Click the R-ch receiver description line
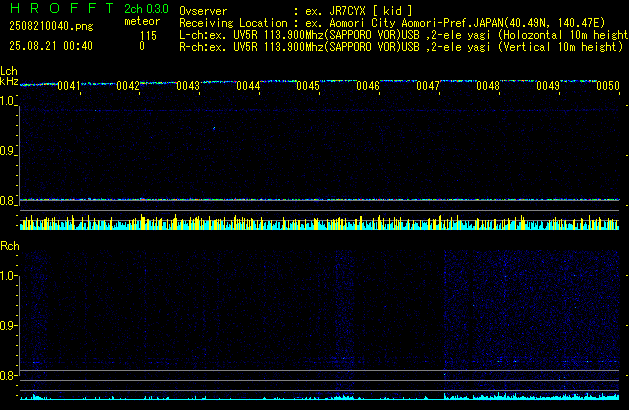This screenshot has height=410, width=629. tap(401, 47)
